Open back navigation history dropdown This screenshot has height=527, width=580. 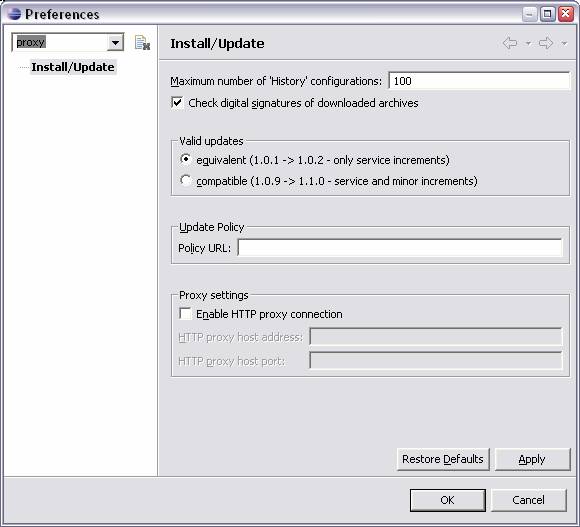pos(528,44)
